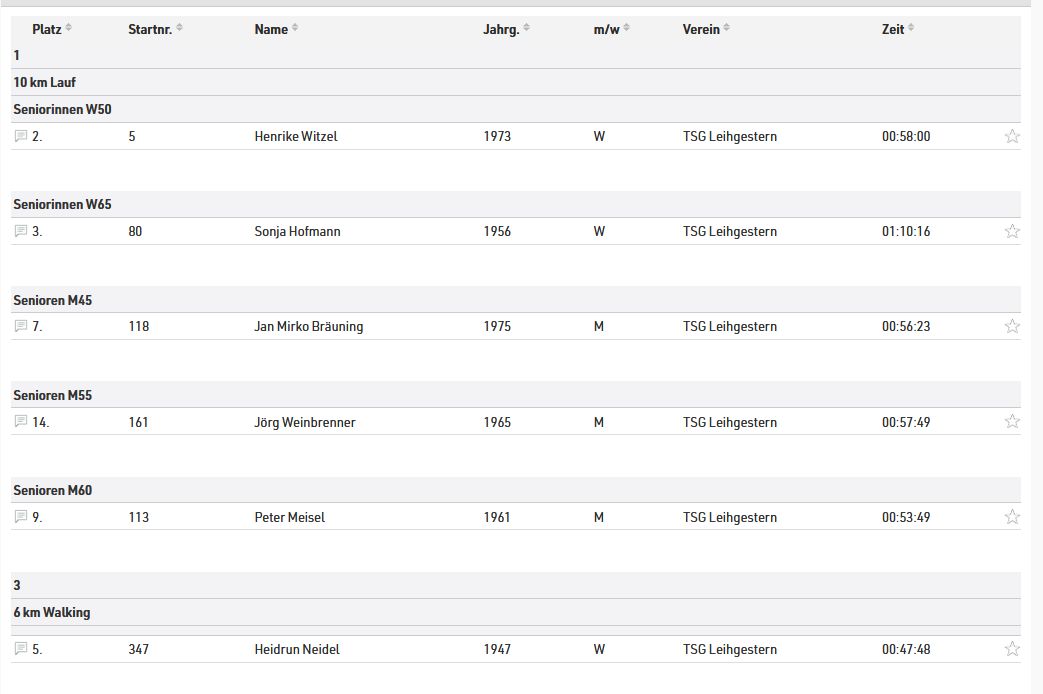The image size is (1043, 694).
Task: Favorite Henrike Witzel with star icon
Action: (1012, 136)
